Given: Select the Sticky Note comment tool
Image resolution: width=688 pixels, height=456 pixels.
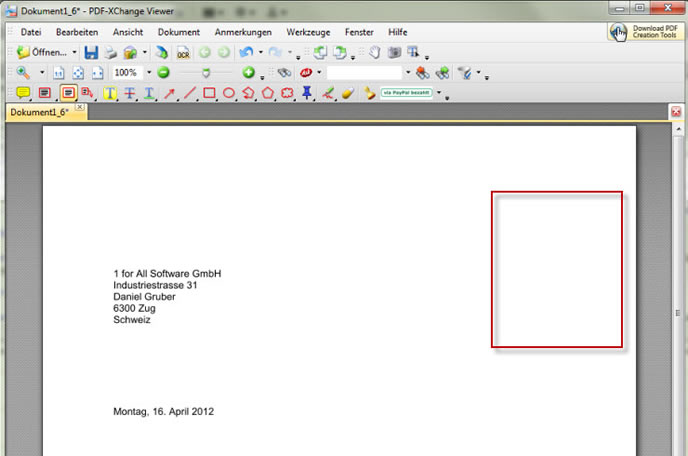Looking at the screenshot, I should click(24, 93).
